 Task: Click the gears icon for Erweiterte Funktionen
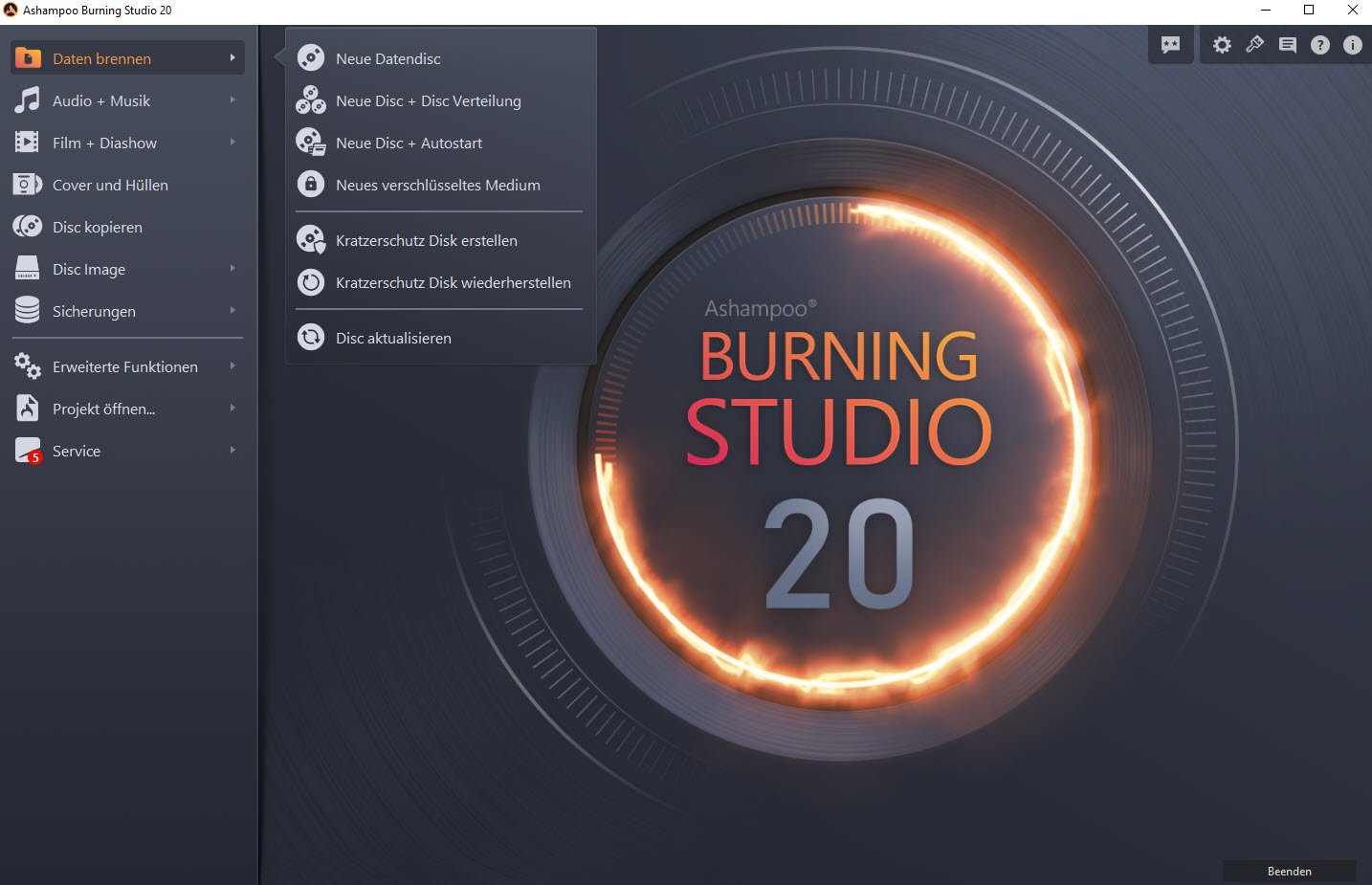28,366
